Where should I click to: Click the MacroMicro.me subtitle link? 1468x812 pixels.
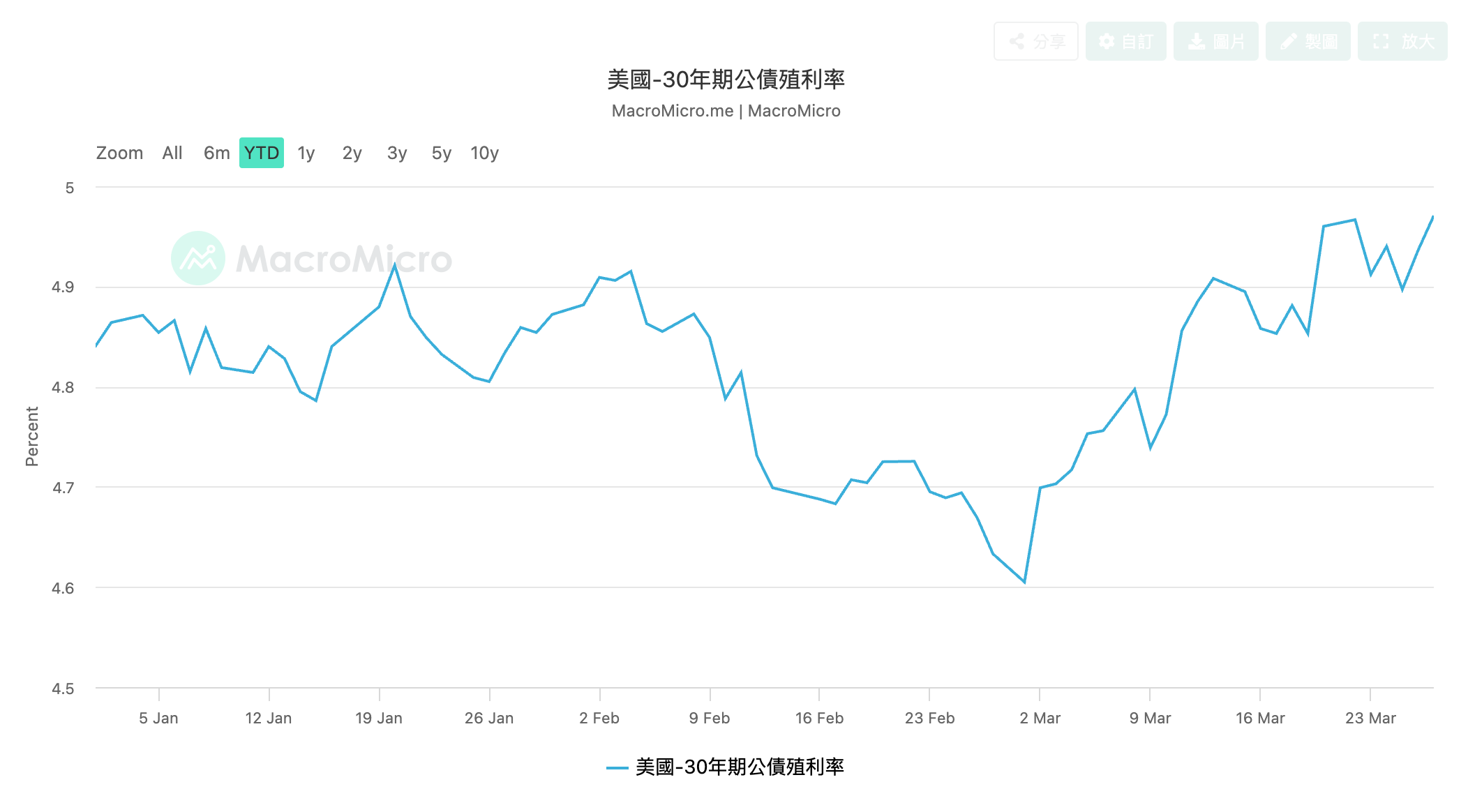point(672,111)
